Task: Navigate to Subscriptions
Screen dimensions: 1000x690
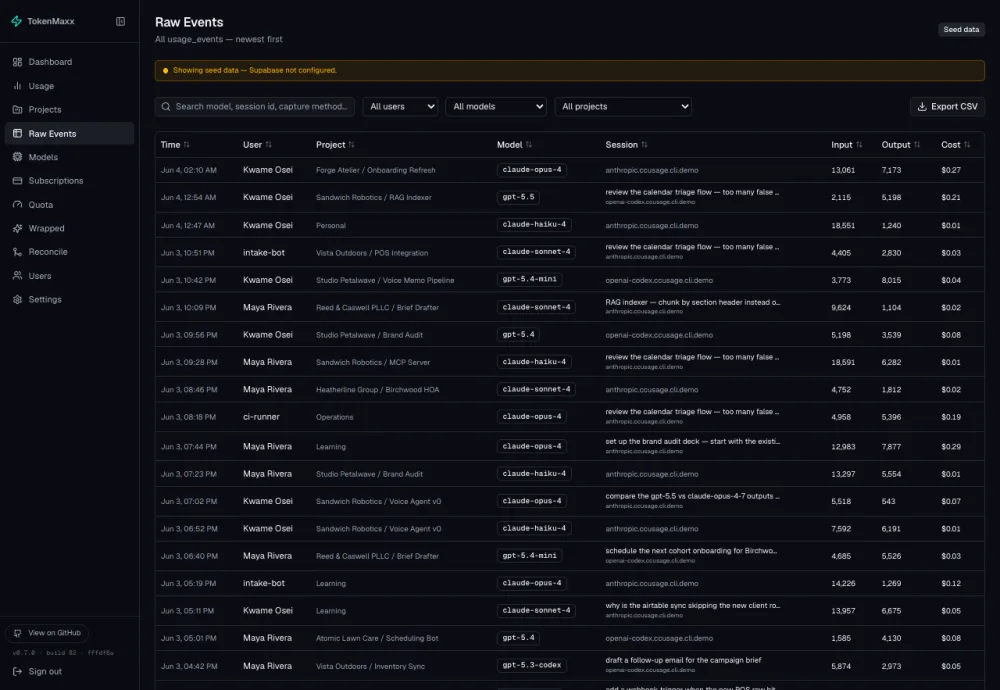Action: pos(70,180)
